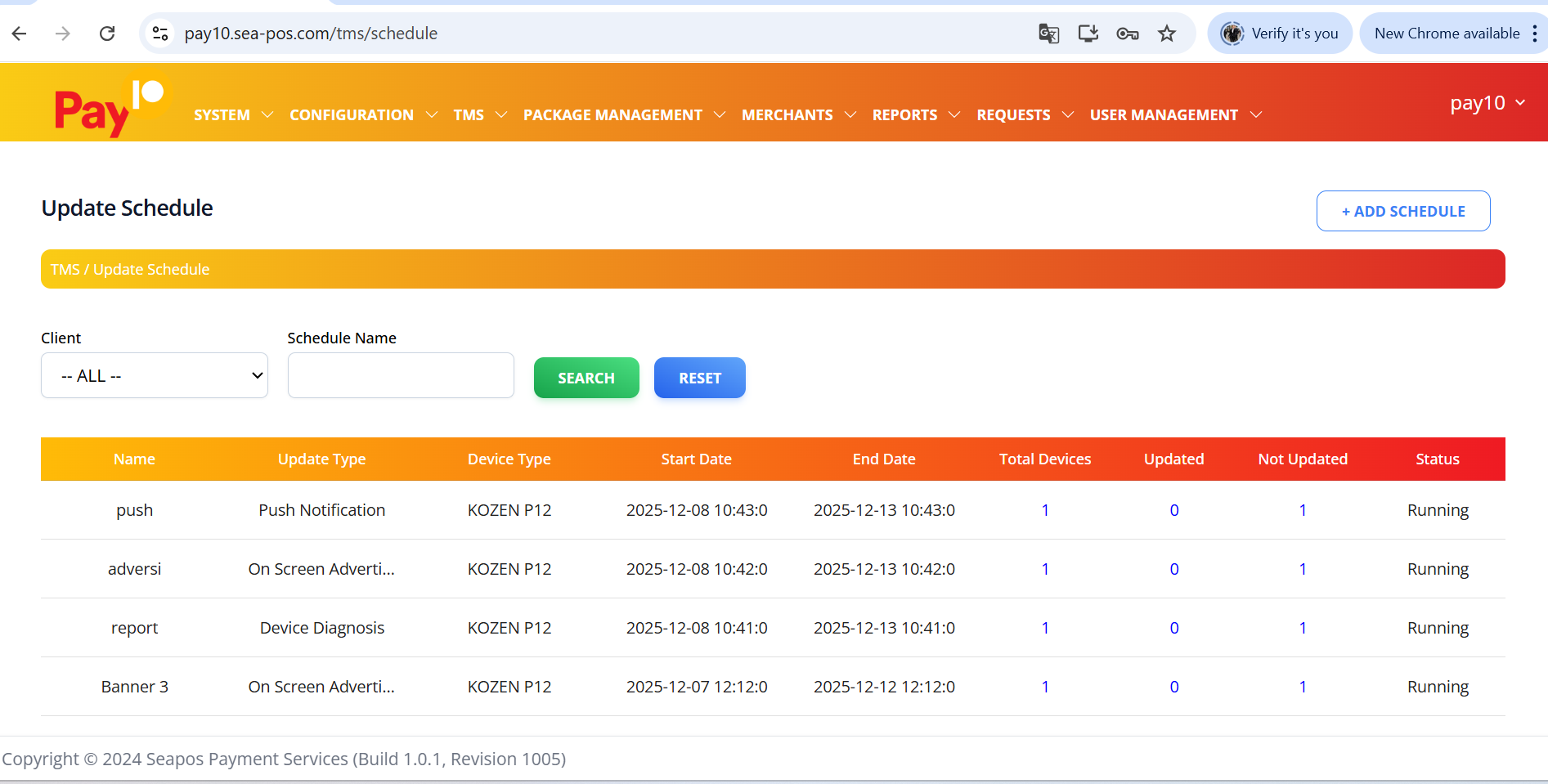Expand the Client dropdown

155,375
